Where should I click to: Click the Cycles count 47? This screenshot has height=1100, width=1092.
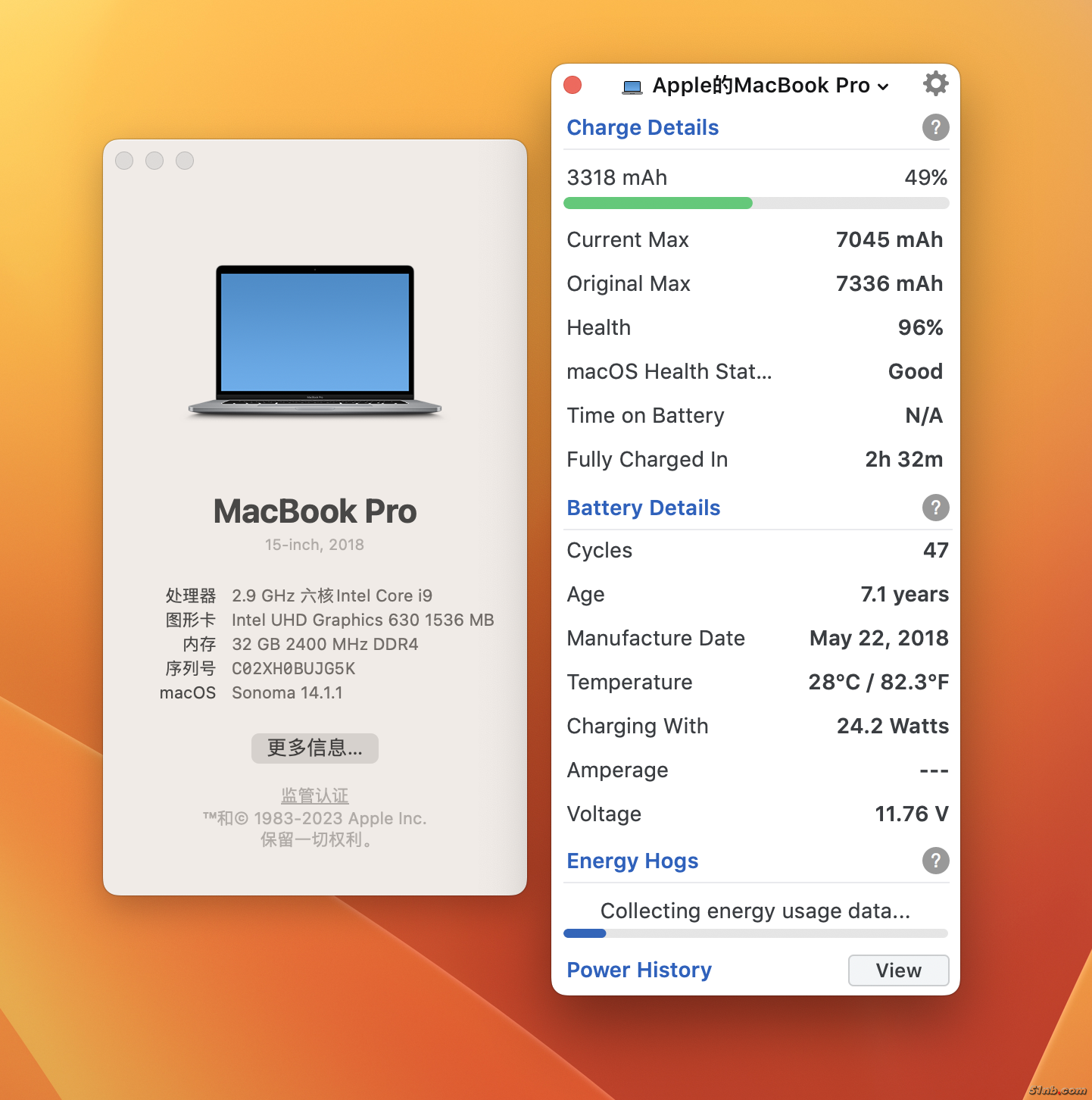pyautogui.click(x=936, y=550)
